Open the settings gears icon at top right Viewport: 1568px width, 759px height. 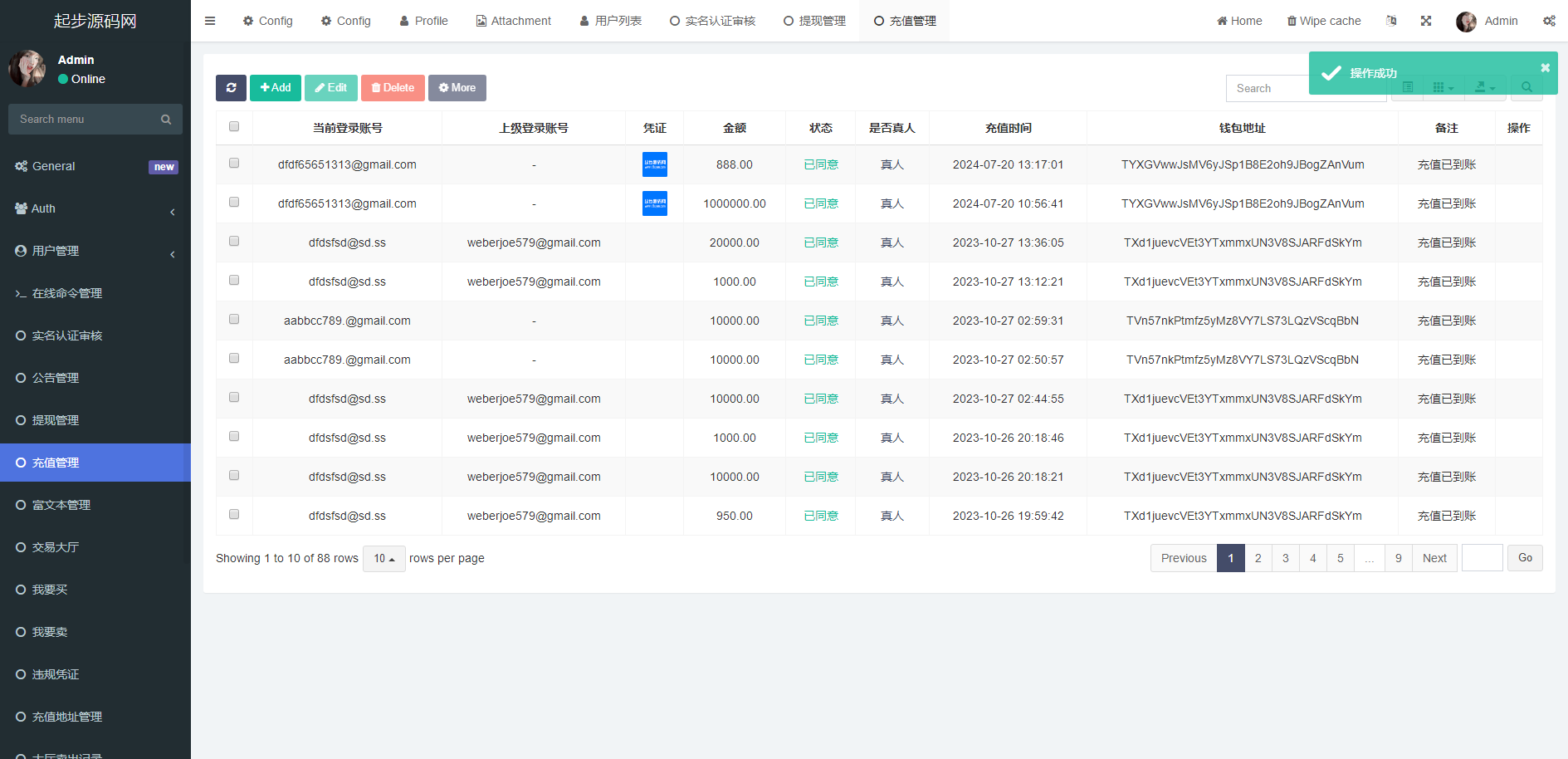point(1549,21)
